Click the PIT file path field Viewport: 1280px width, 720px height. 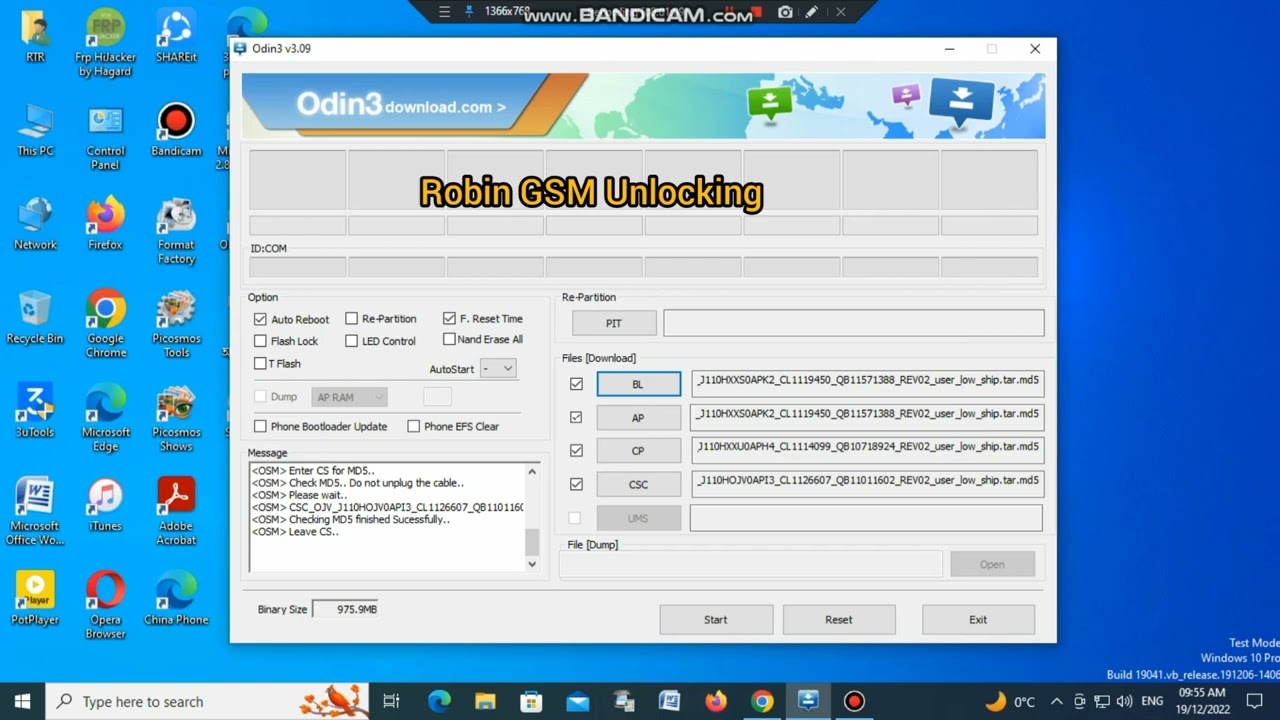(853, 323)
